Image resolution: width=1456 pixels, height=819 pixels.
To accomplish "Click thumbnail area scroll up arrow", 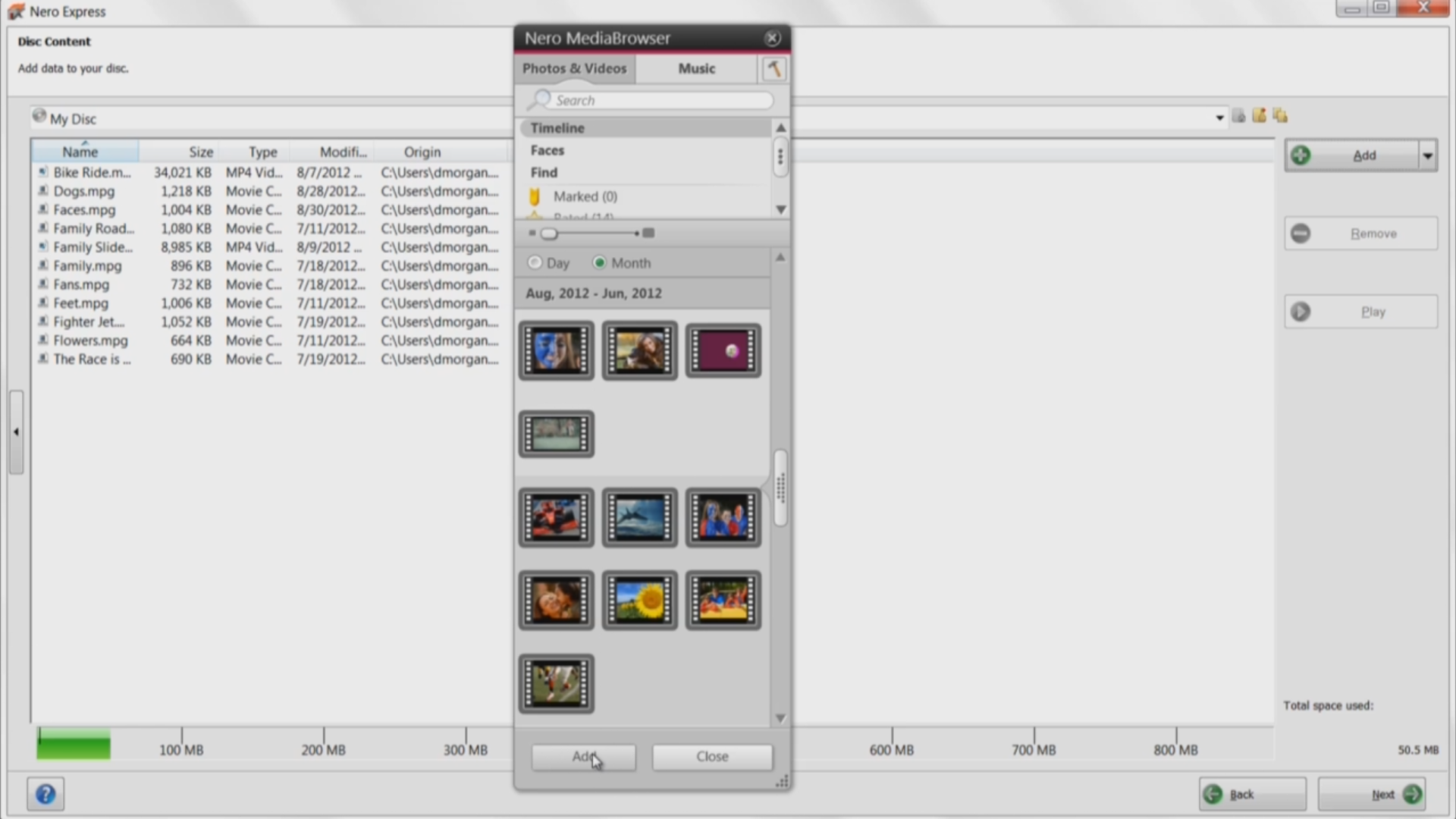I will 780,257.
